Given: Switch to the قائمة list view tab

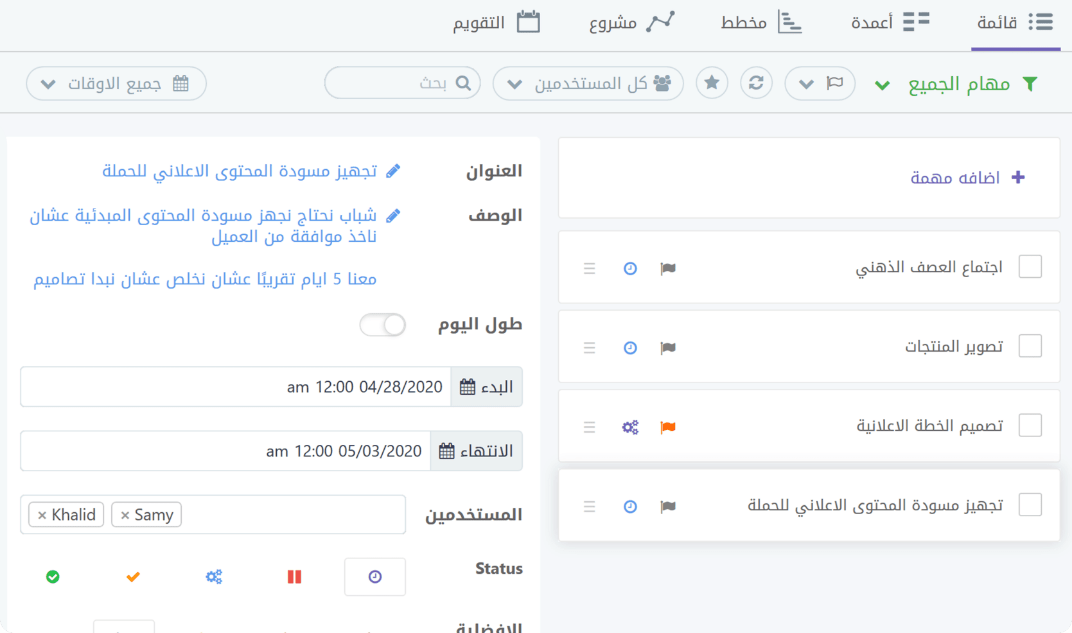Looking at the screenshot, I should 1015,23.
